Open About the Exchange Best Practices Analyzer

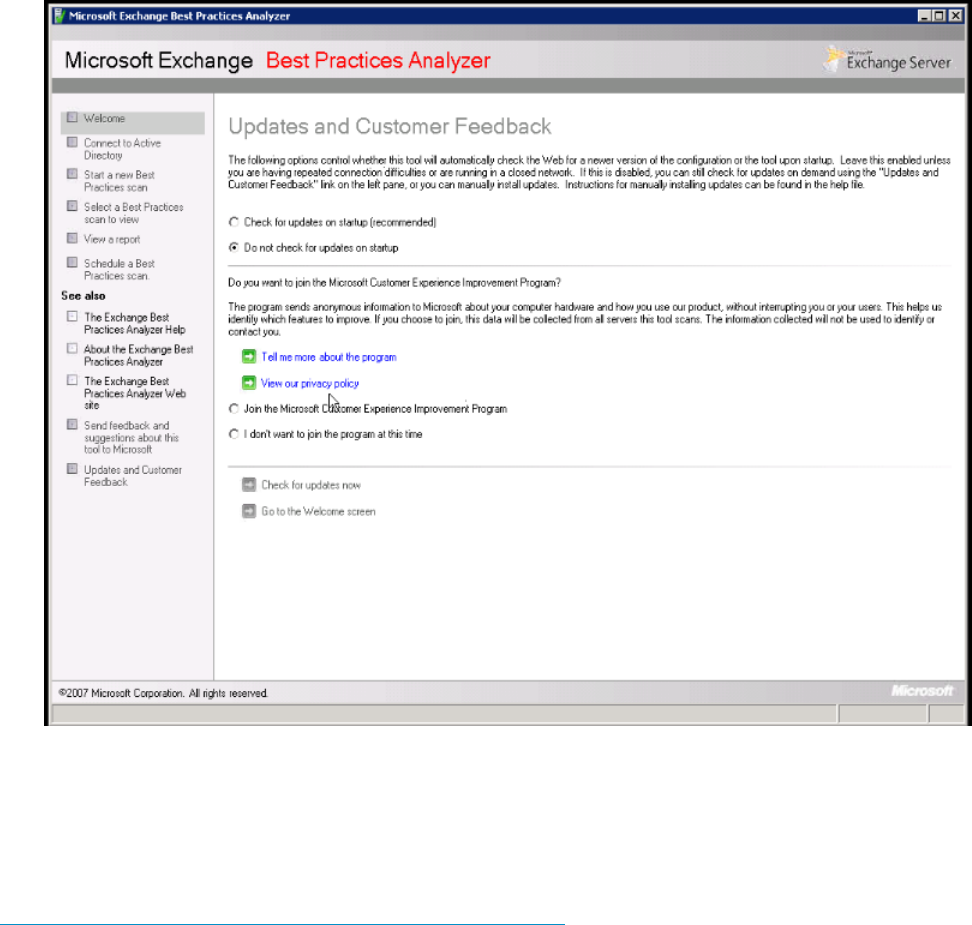(138, 355)
